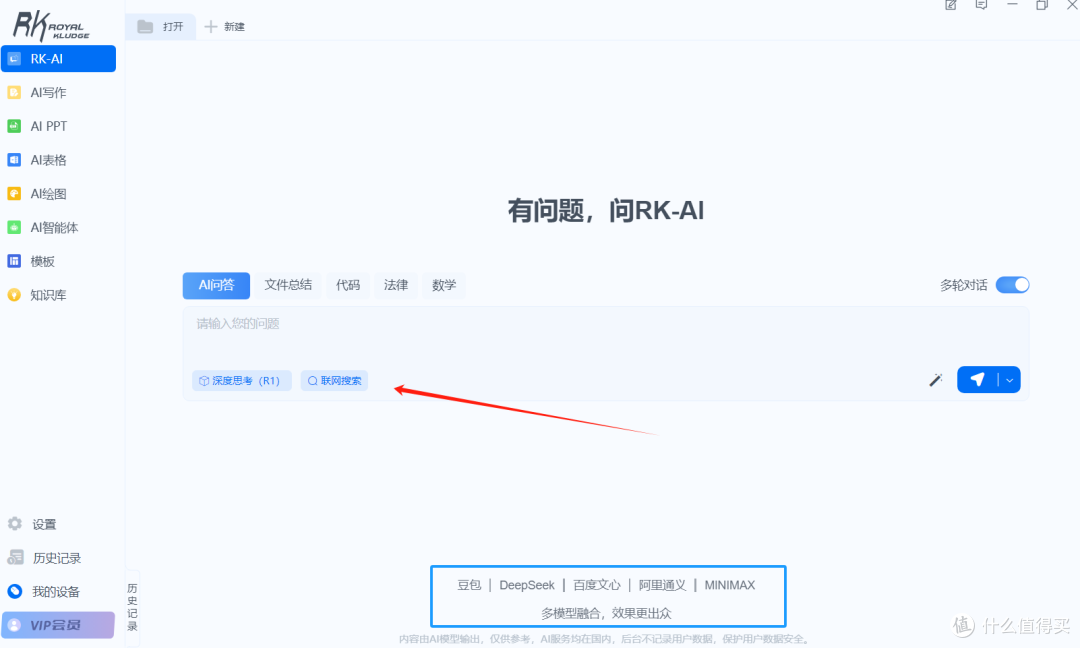Open 设置 gear icon

14,524
